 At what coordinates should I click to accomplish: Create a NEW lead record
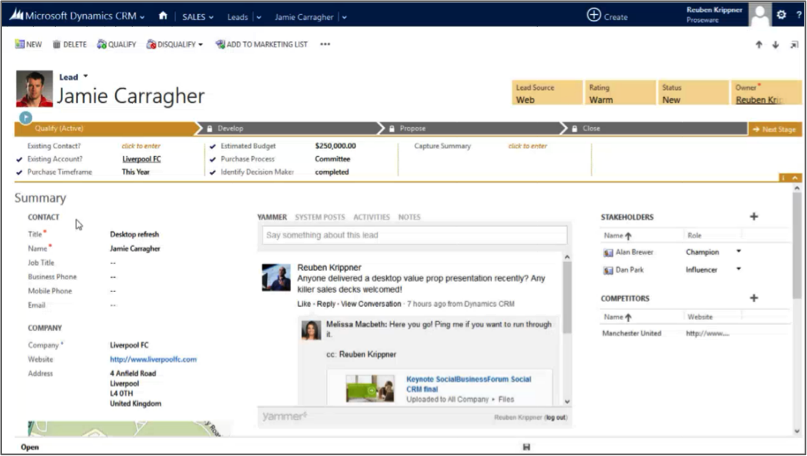[x=28, y=44]
